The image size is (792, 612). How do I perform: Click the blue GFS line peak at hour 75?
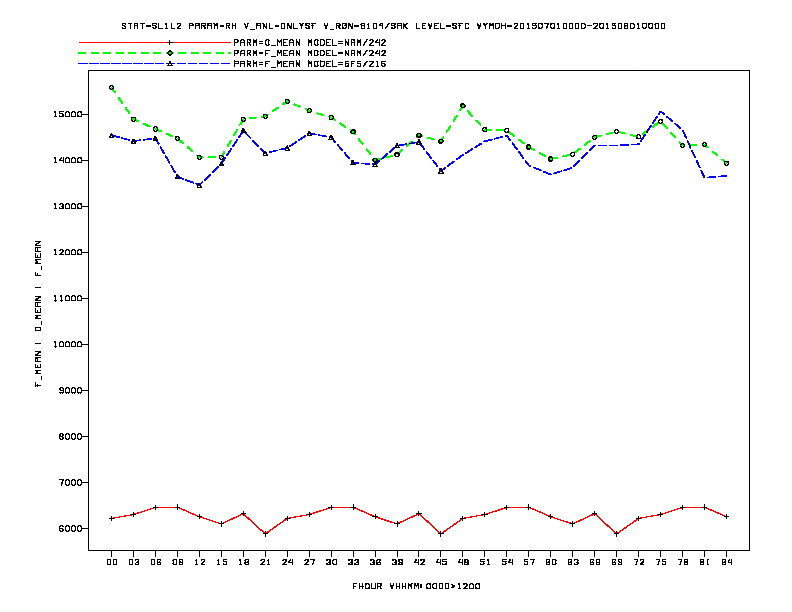pyautogui.click(x=661, y=112)
